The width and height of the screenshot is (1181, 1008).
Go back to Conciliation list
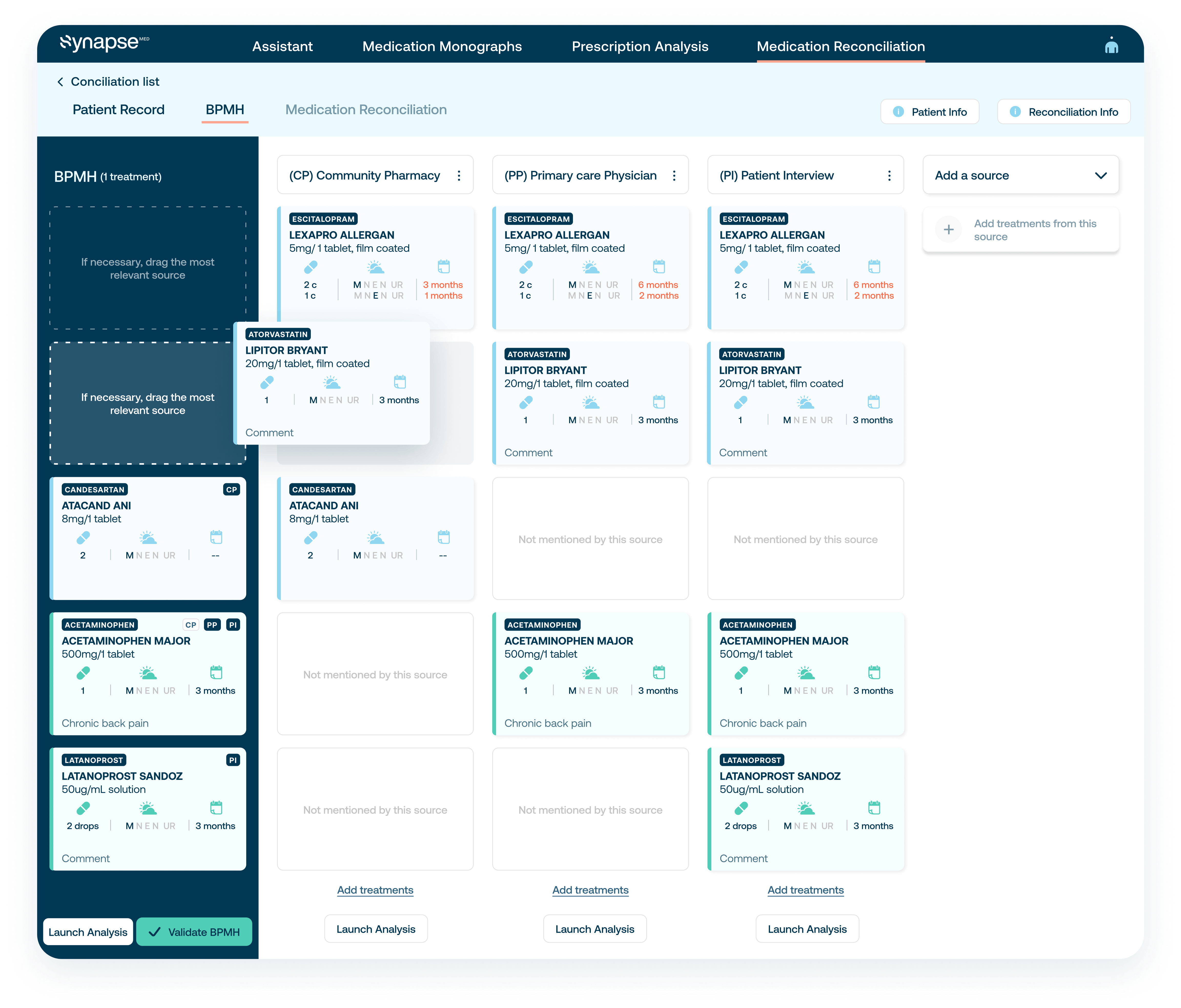pos(115,82)
